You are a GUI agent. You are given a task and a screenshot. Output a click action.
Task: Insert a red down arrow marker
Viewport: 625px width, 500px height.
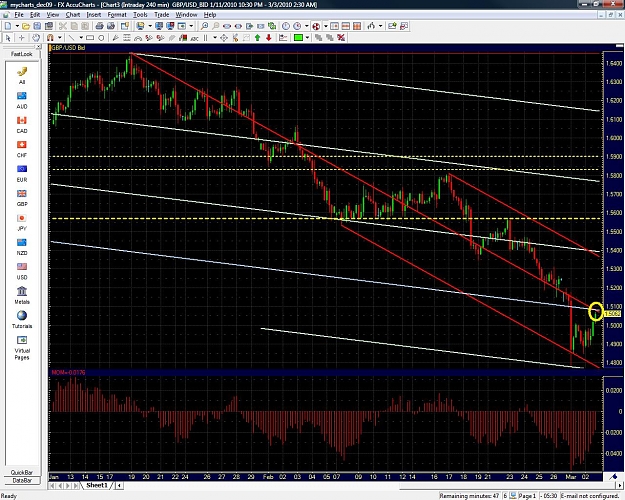269,38
